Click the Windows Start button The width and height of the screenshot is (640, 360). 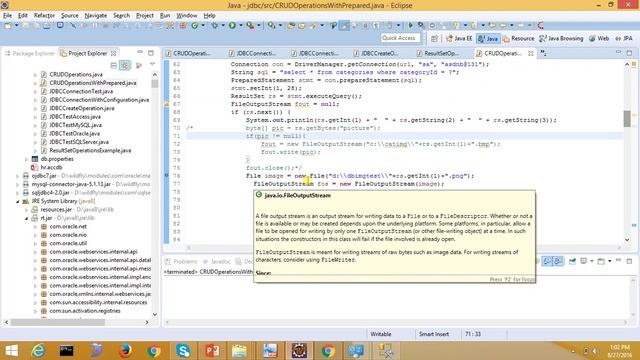pos(11,351)
